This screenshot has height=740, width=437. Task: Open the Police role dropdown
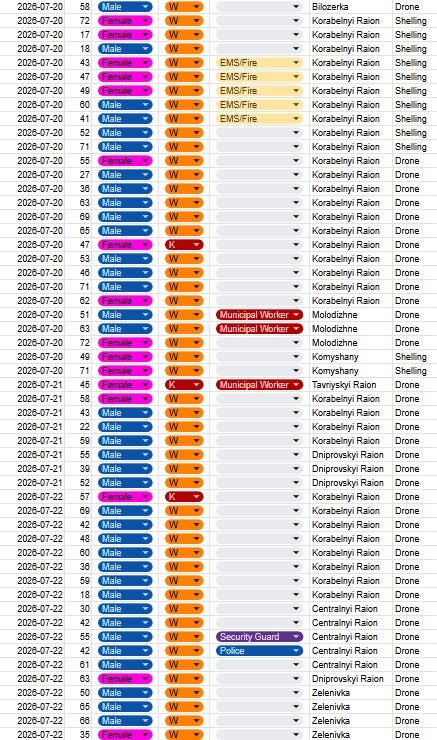(259, 651)
